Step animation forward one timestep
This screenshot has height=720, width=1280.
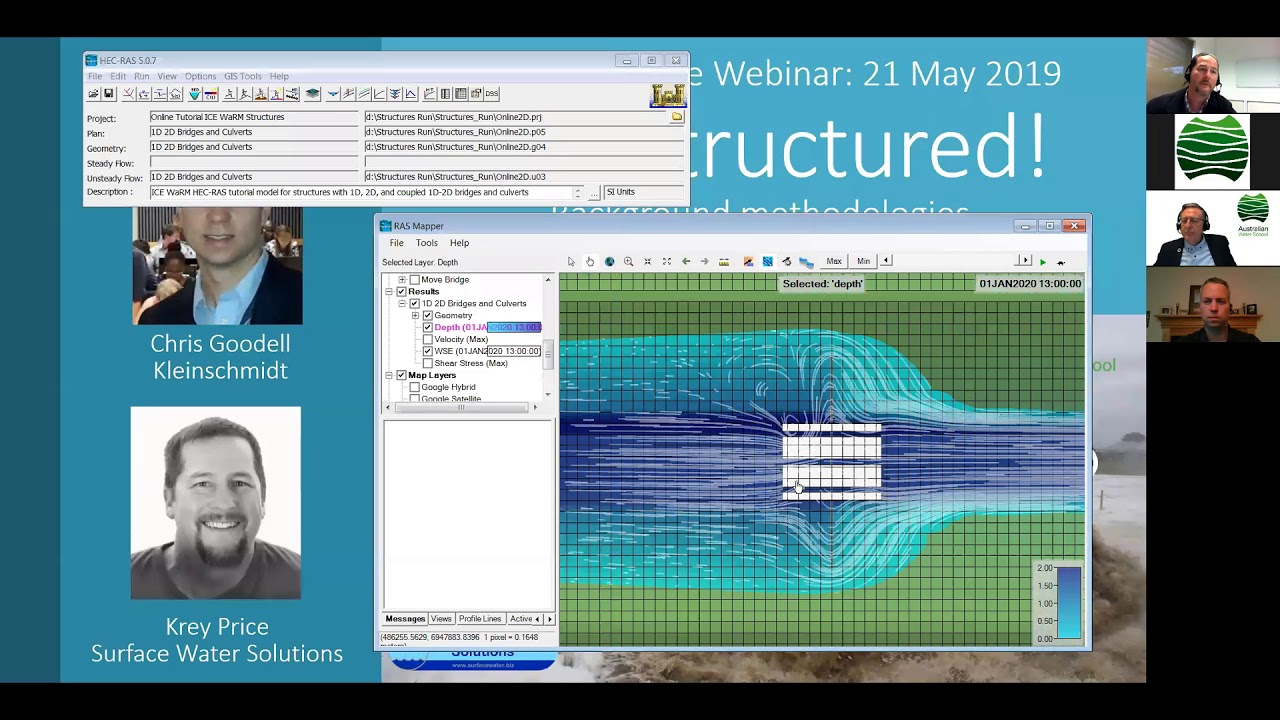(1024, 261)
